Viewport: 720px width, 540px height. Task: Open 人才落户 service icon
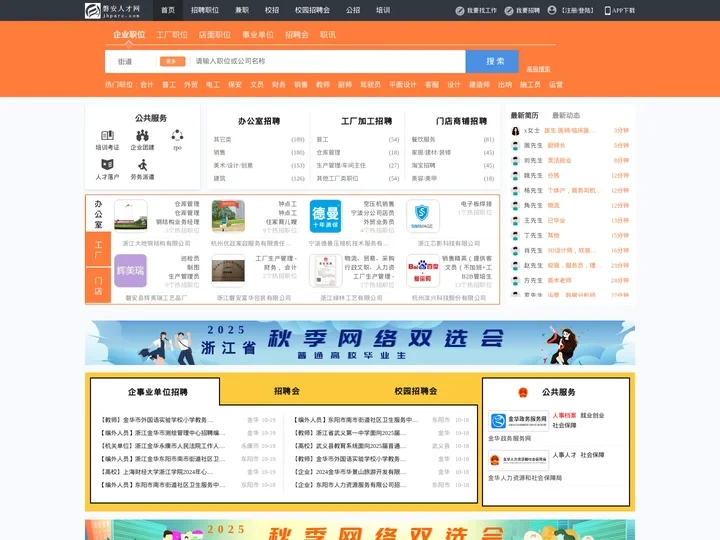pyautogui.click(x=107, y=164)
